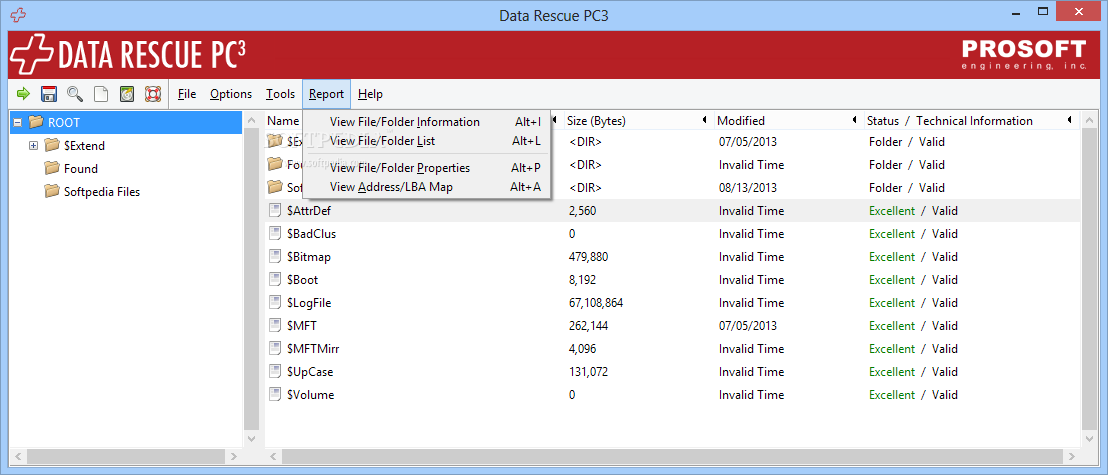
Task: Open the Tools menu
Action: click(x=281, y=94)
